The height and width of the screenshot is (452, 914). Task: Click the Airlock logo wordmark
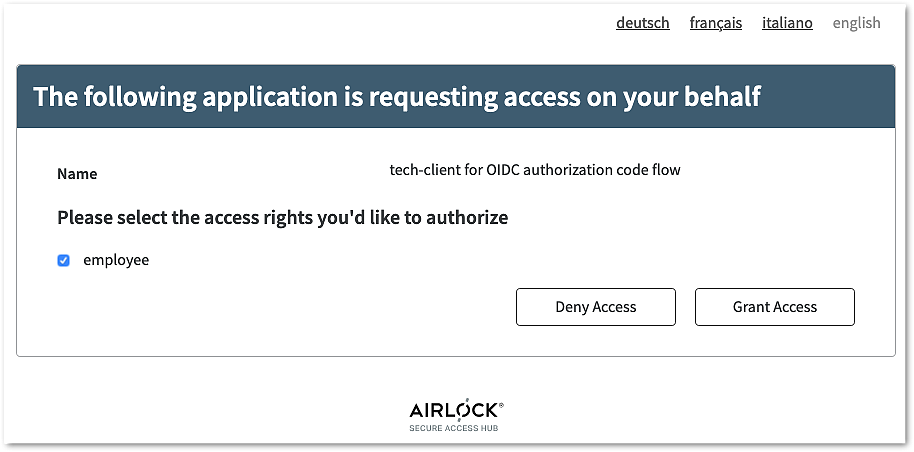455,410
